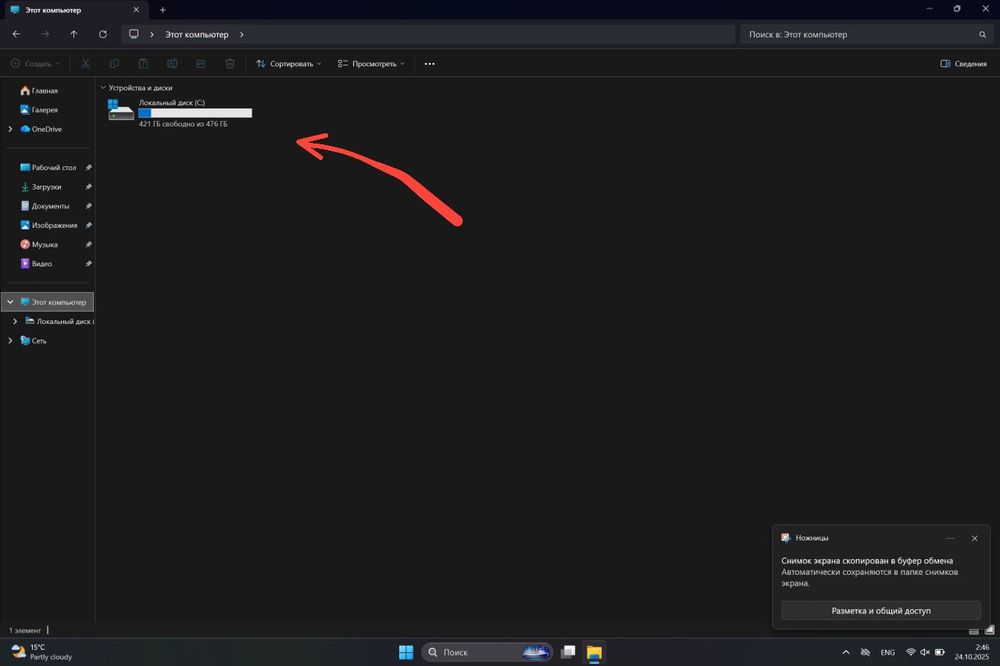Image resolution: width=1000 pixels, height=666 pixels.
Task: Collapse the Этот компьютер tree node
Action: [x=10, y=302]
